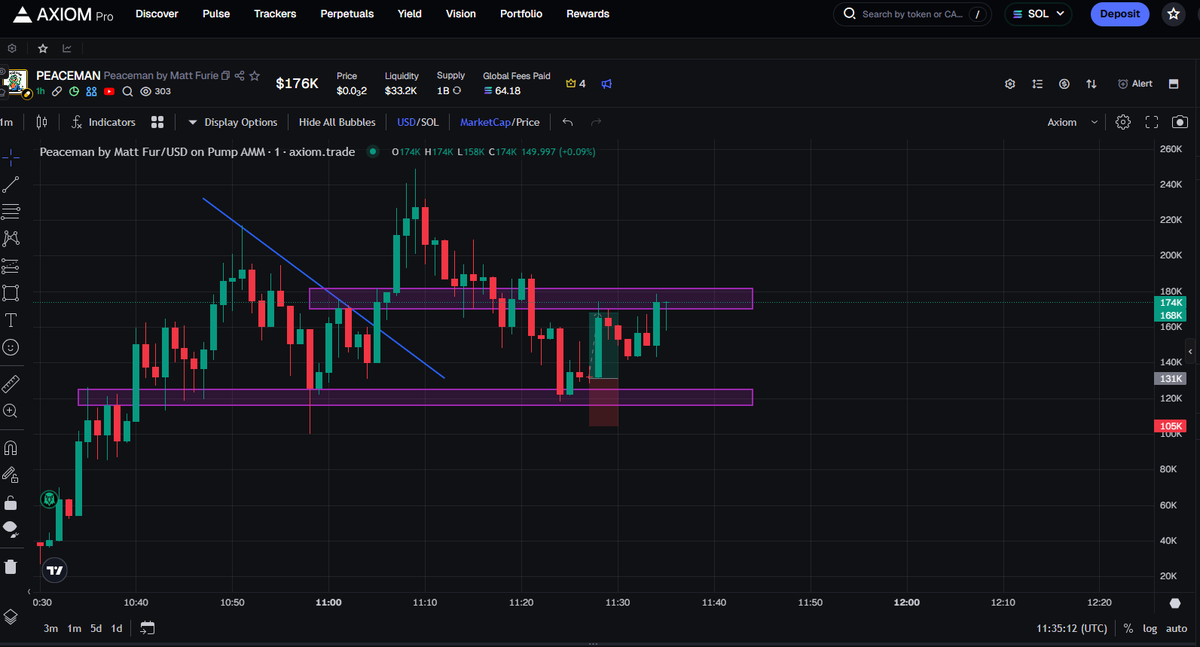The image size is (1200, 647).
Task: Open the Pulse tab
Action: pos(216,14)
